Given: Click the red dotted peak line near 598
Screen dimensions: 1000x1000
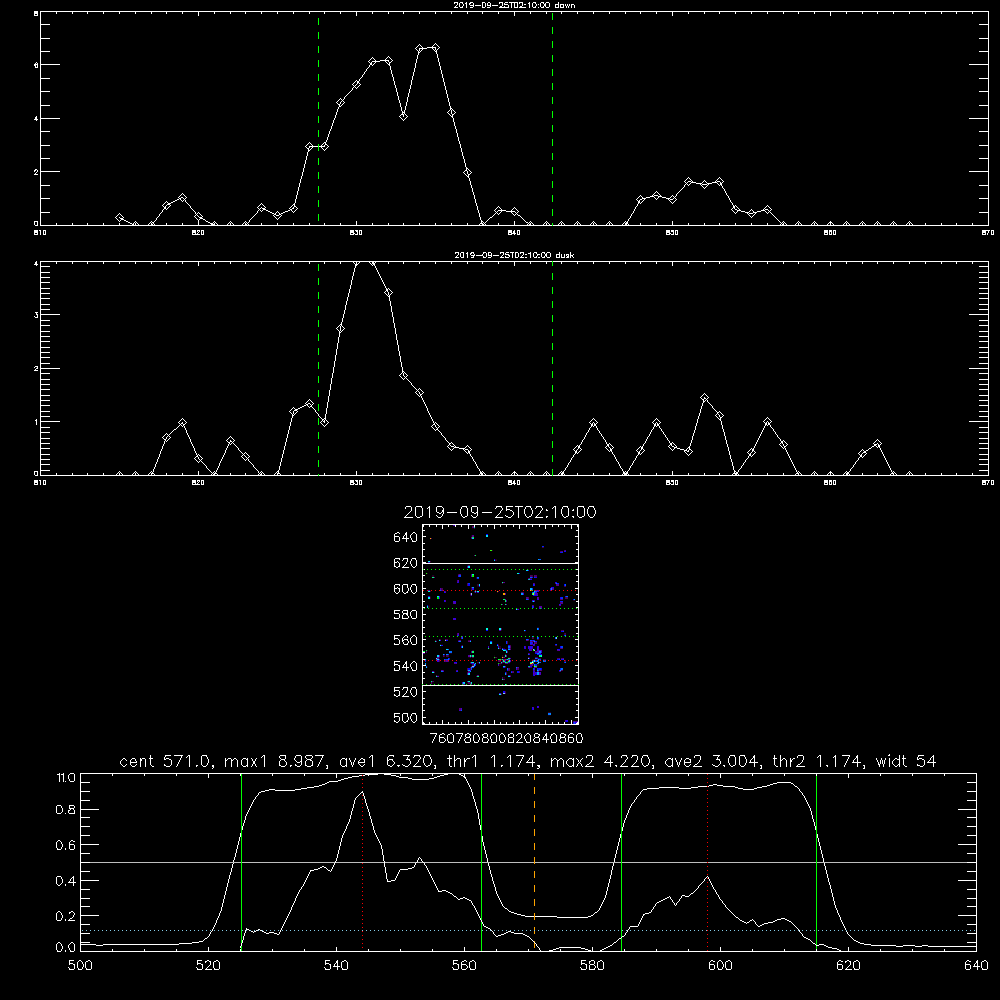Looking at the screenshot, I should tap(707, 862).
